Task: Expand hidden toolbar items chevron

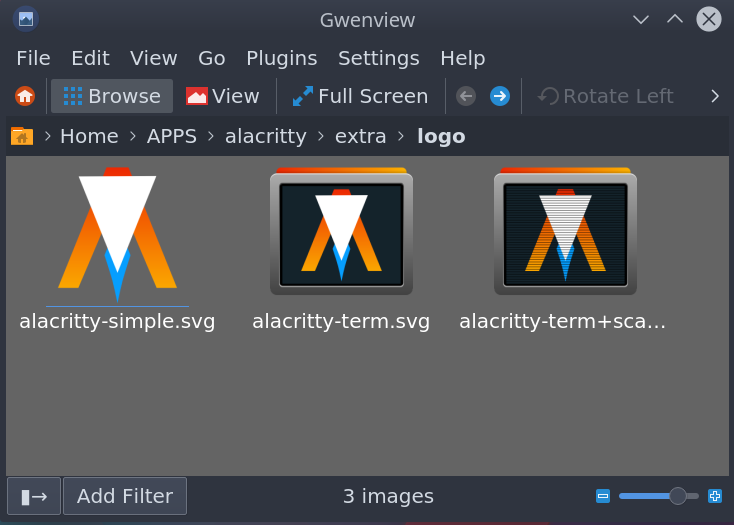Action: pos(715,96)
